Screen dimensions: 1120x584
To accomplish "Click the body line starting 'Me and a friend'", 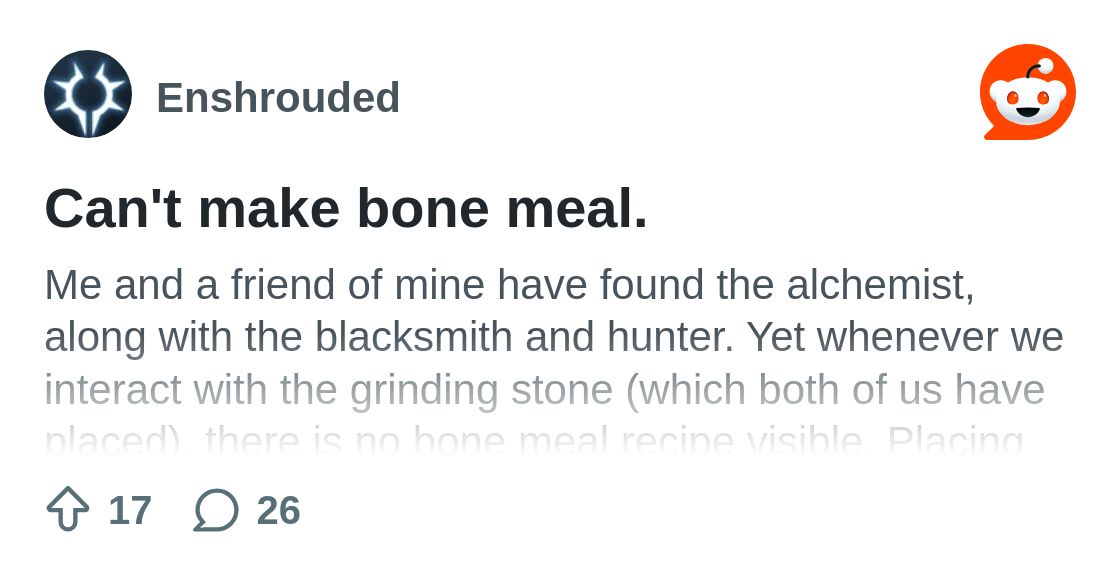I will click(x=509, y=285).
